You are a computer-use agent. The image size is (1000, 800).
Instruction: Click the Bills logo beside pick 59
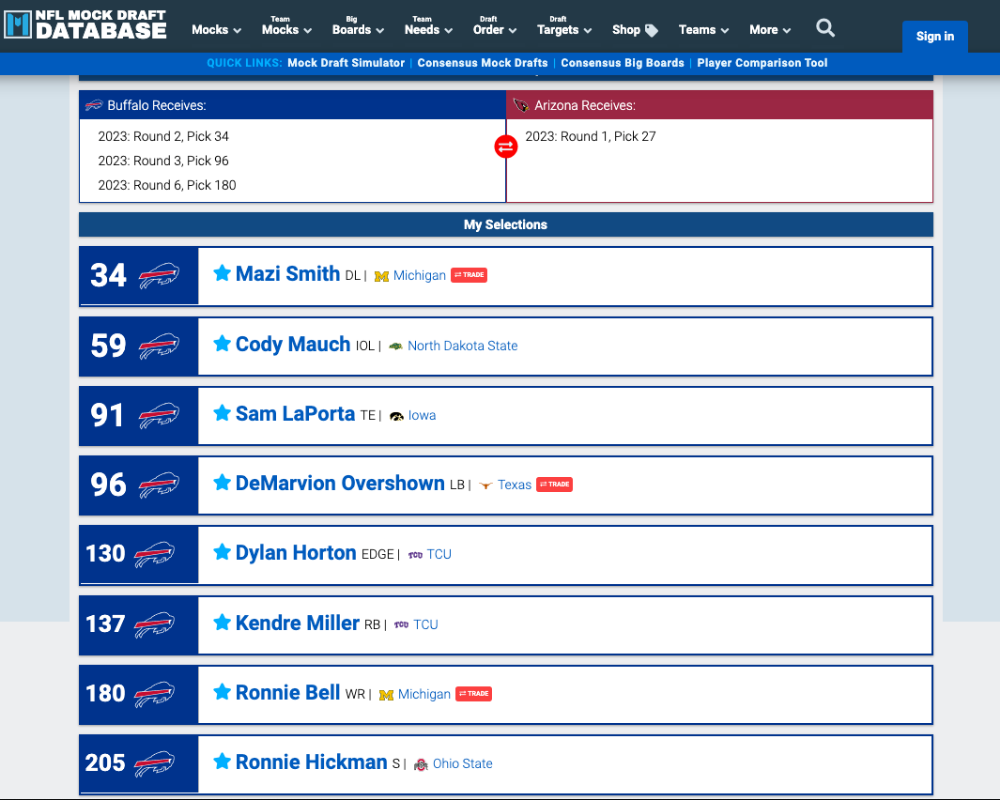click(159, 346)
